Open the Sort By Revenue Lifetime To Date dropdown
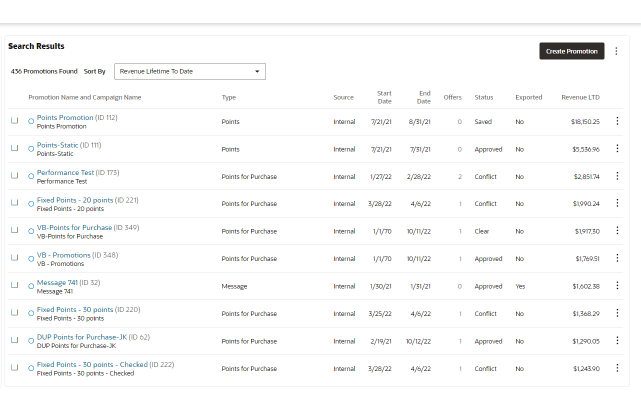The height and width of the screenshot is (398, 641). point(190,72)
